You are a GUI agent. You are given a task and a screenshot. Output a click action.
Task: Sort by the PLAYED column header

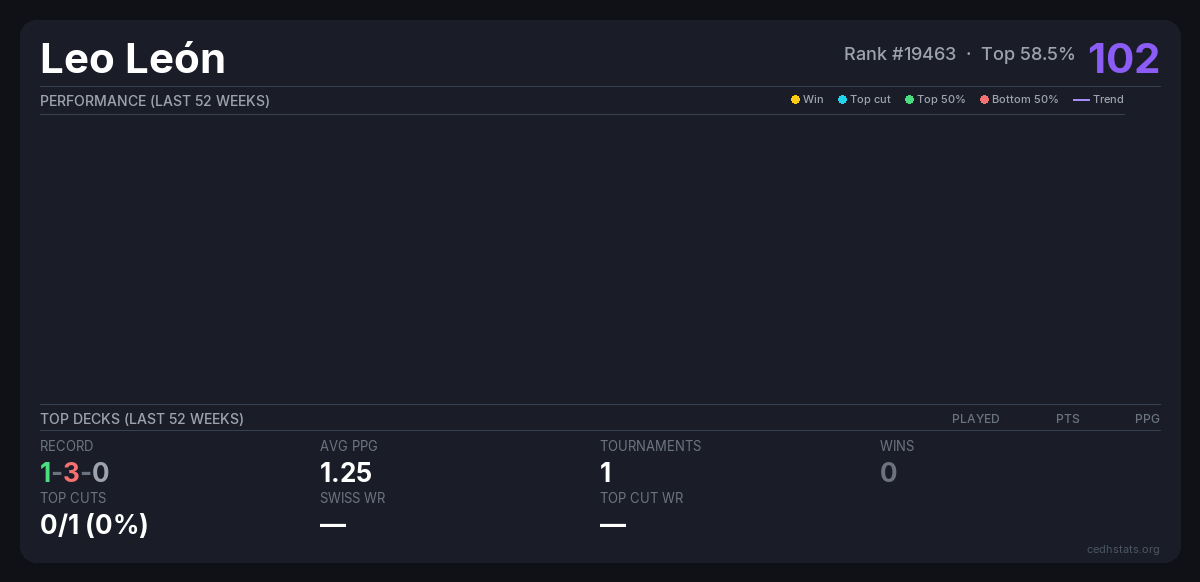click(975, 419)
